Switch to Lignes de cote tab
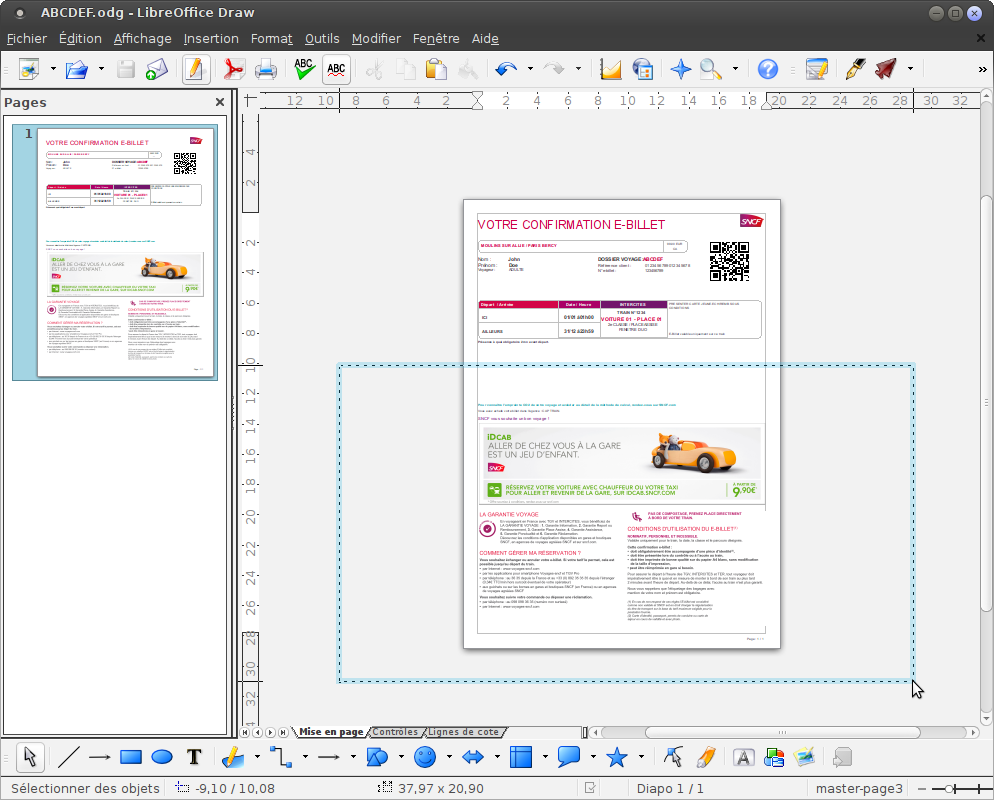This screenshot has height=800, width=994. (463, 732)
